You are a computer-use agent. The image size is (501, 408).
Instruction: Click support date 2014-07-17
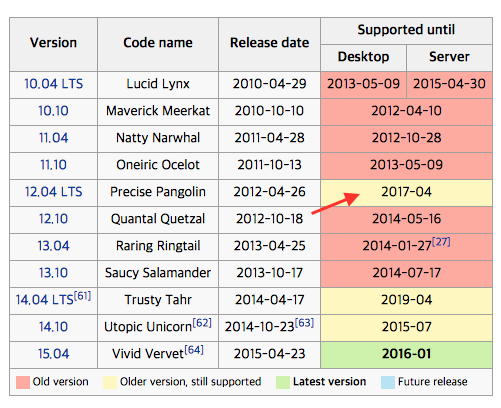click(x=406, y=273)
